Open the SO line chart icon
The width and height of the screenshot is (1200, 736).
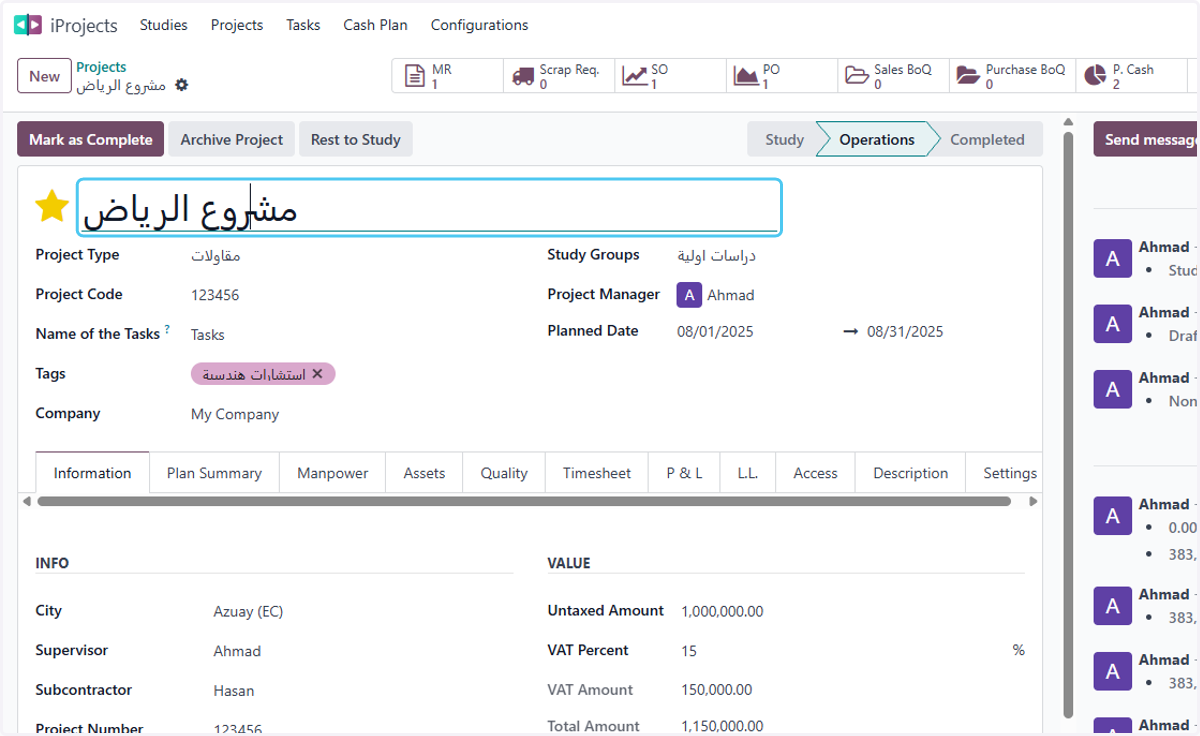(634, 76)
